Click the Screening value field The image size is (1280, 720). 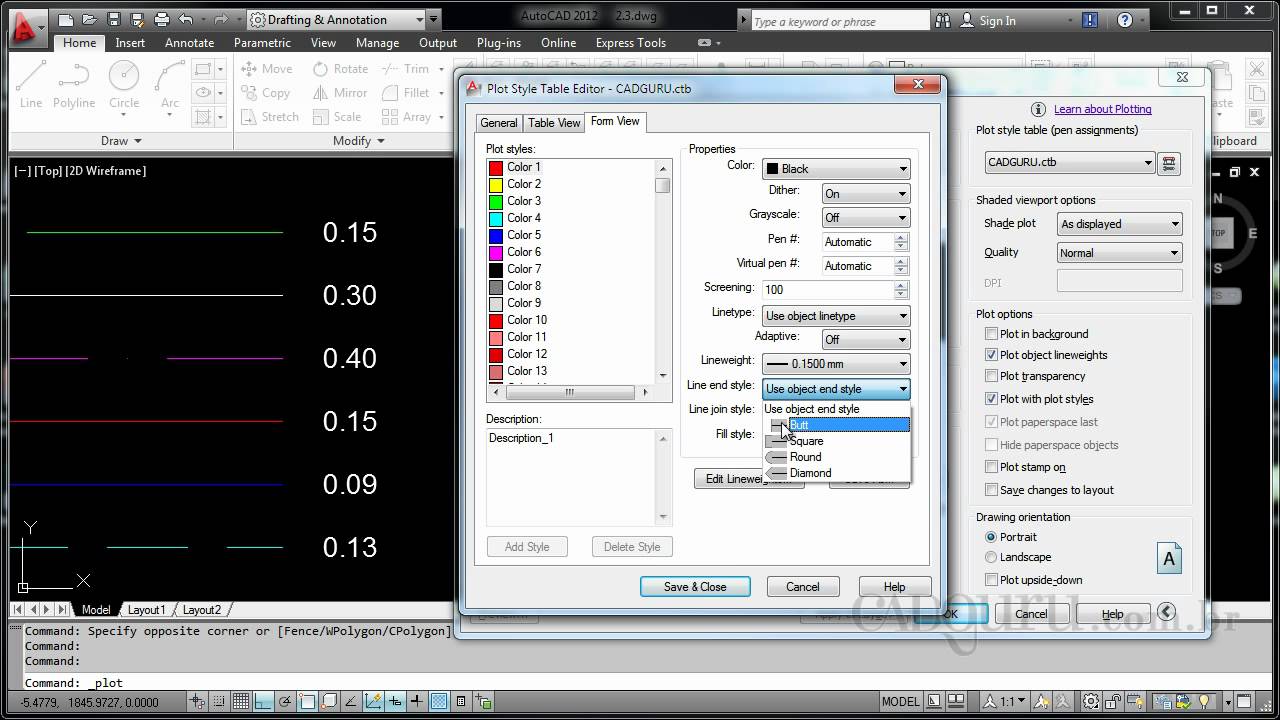tap(827, 290)
